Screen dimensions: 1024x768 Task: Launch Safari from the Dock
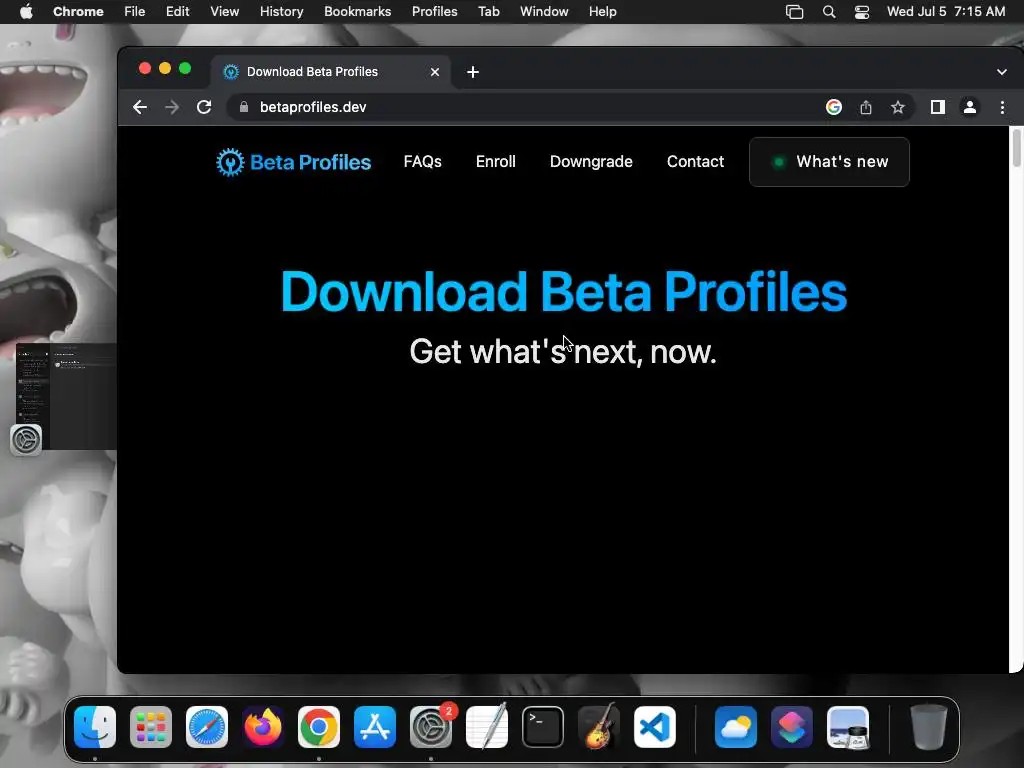point(207,727)
